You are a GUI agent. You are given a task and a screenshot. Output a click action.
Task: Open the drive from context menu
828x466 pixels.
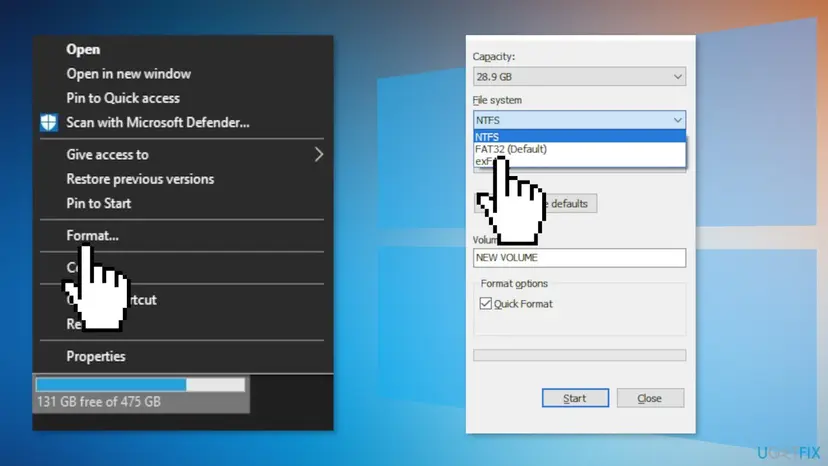pos(83,50)
